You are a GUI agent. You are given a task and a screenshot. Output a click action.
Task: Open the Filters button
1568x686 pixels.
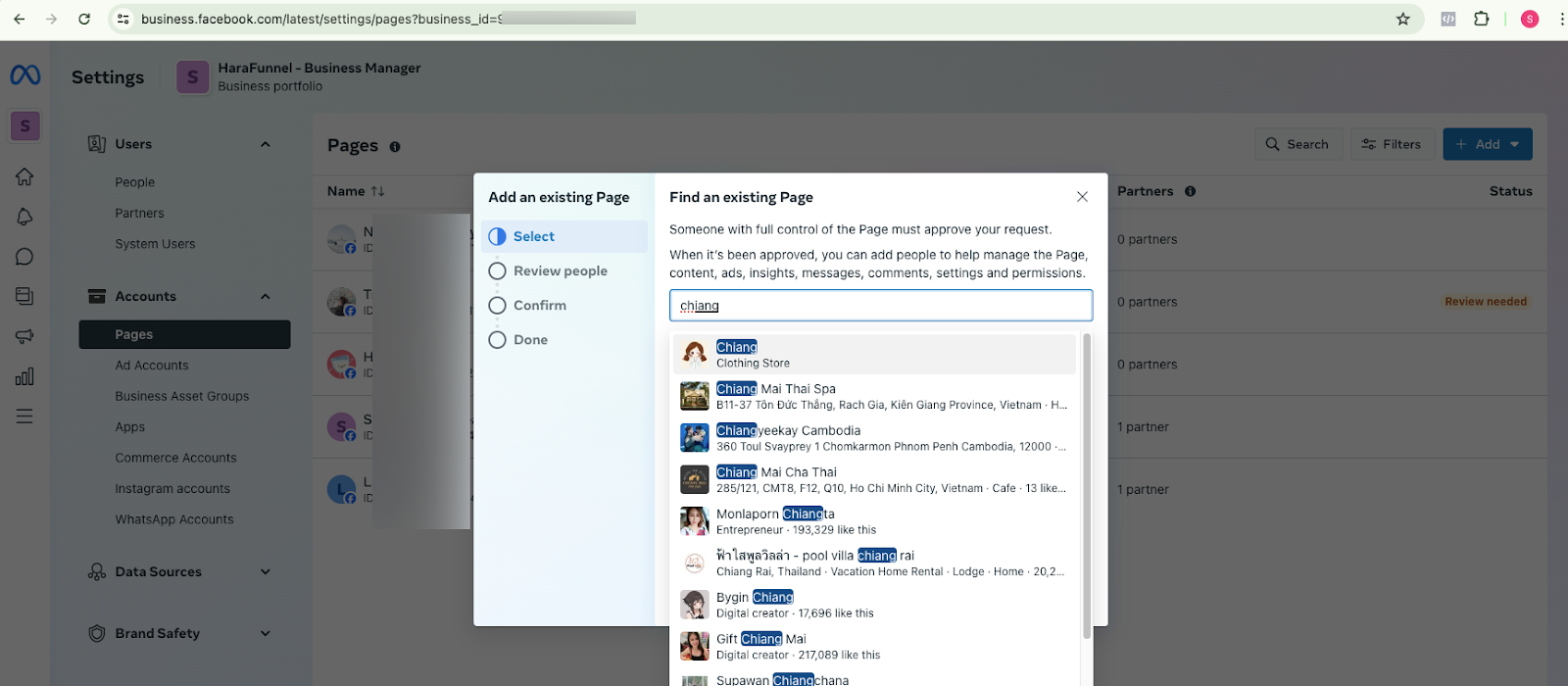coord(1392,144)
